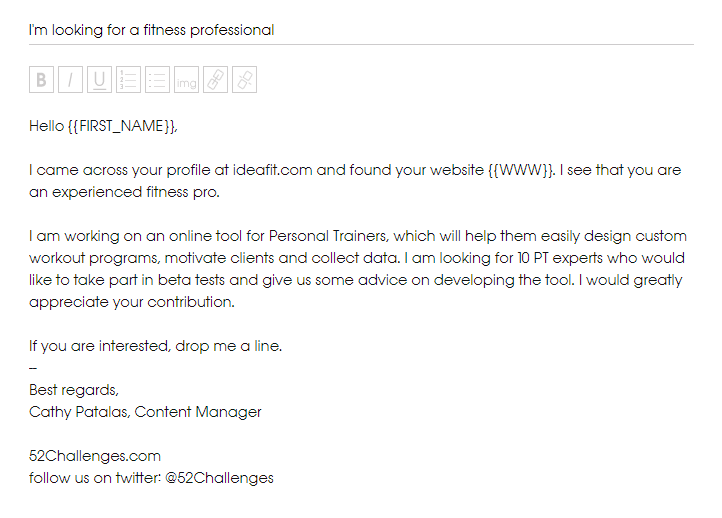Toggle italic formatting

70,81
